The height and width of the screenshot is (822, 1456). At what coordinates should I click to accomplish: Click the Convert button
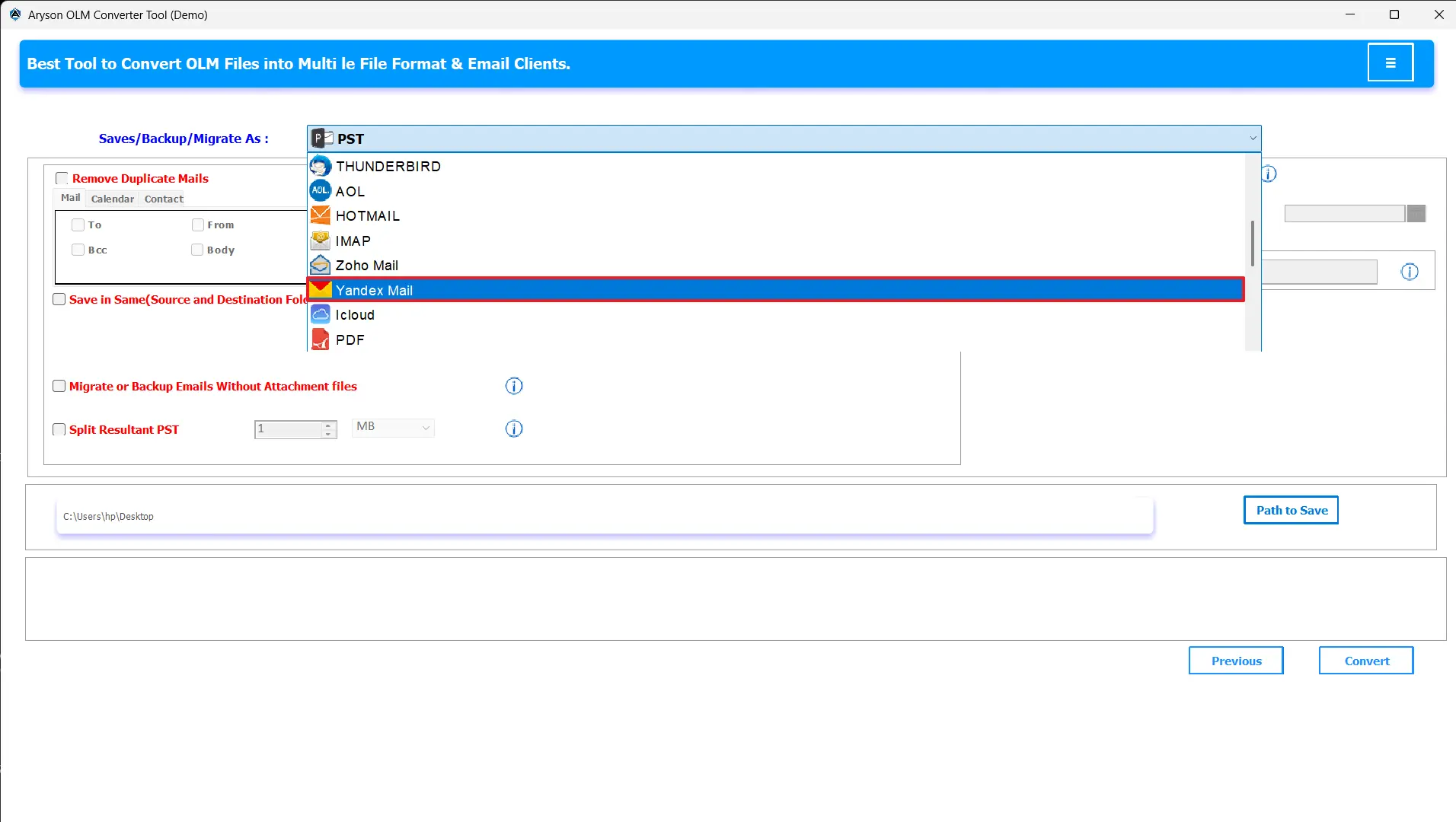(1366, 661)
